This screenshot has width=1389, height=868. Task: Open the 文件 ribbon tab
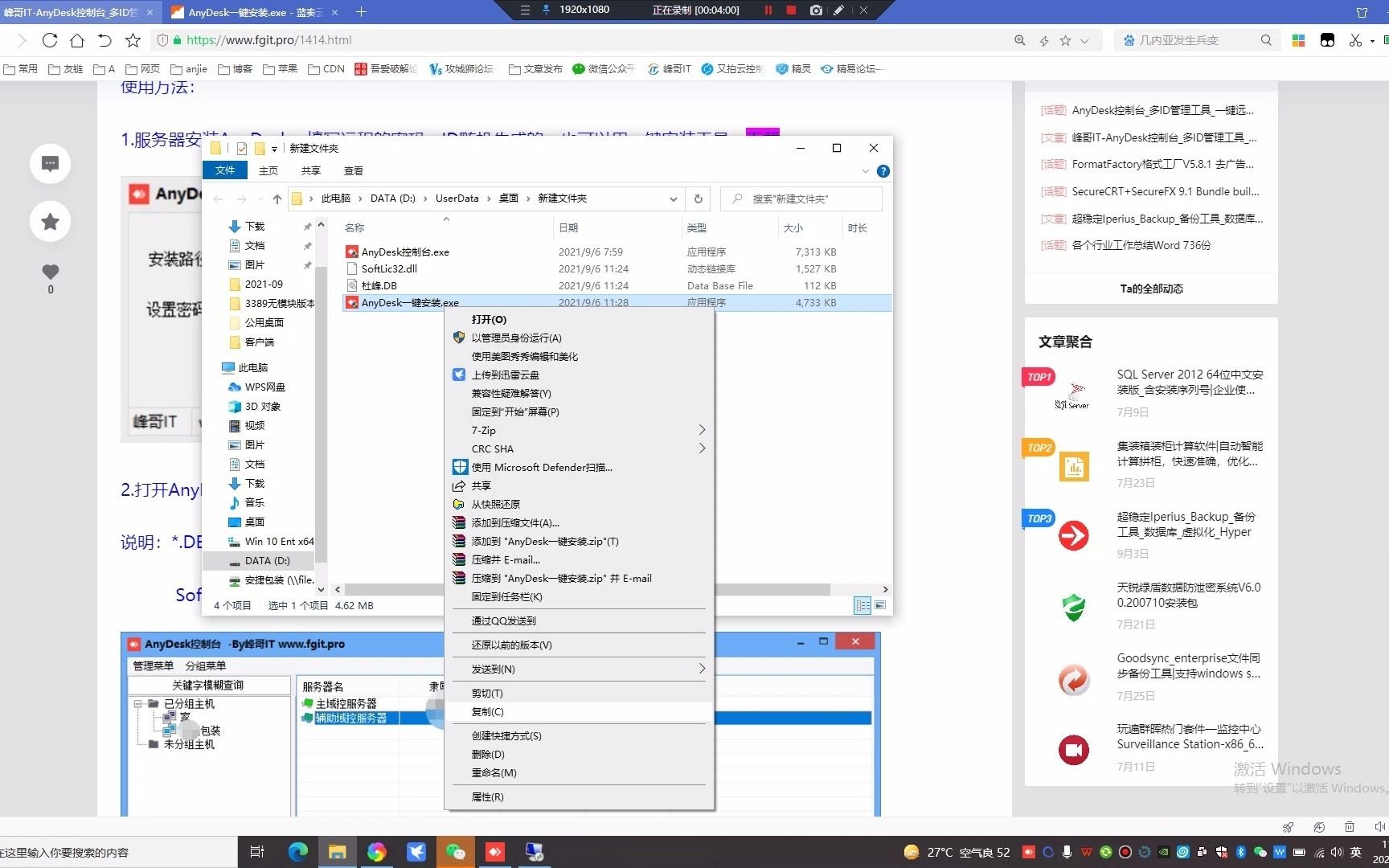[224, 170]
